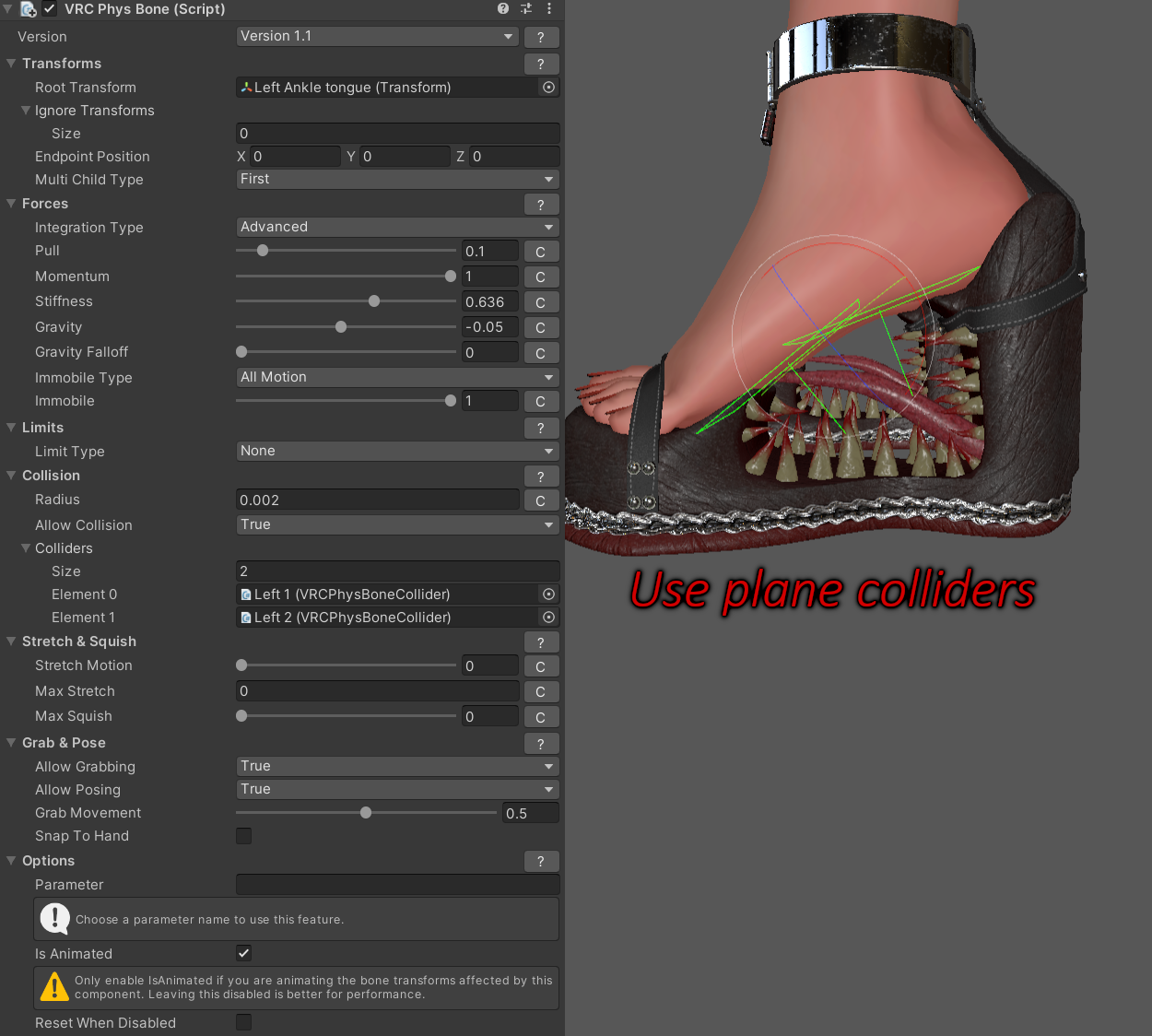Click the component preset settings icon
This screenshot has width=1152, height=1036.
tap(526, 9)
